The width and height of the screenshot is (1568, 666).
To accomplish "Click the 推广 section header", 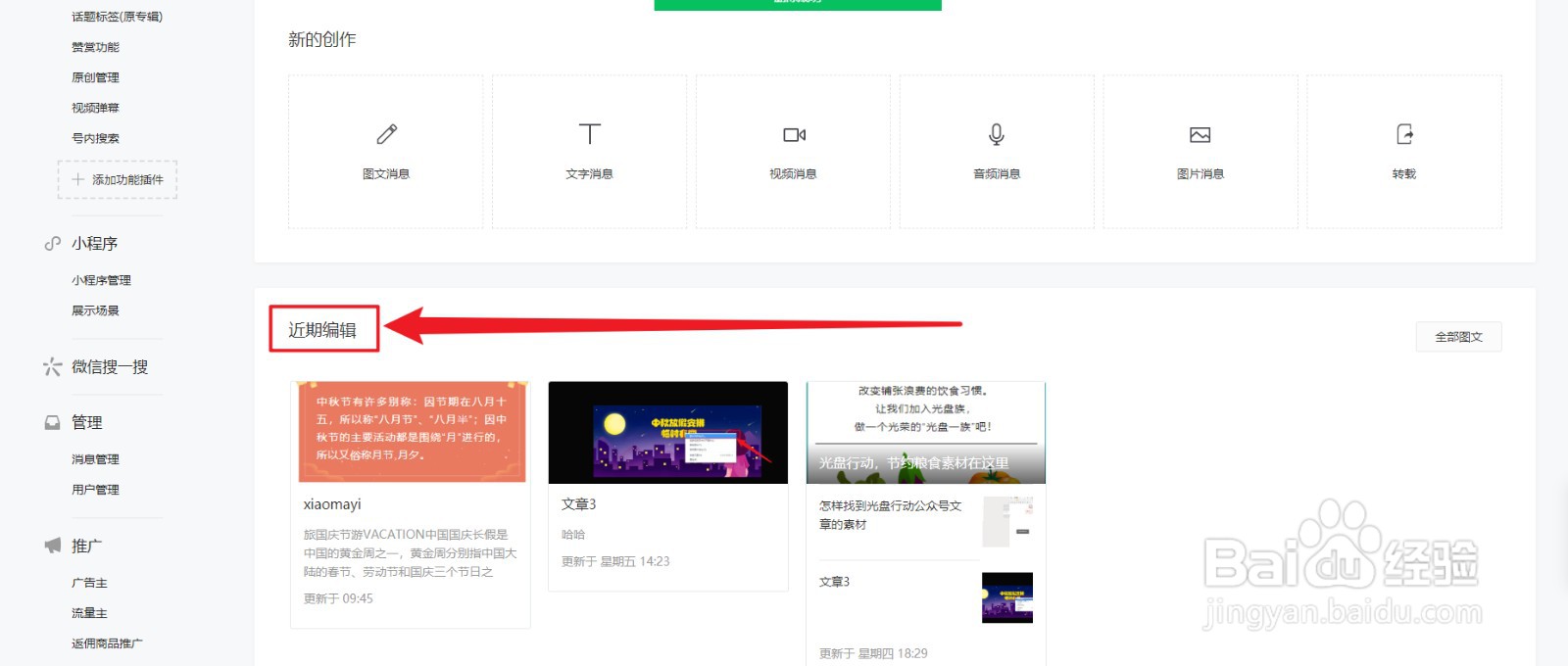I will coord(86,546).
